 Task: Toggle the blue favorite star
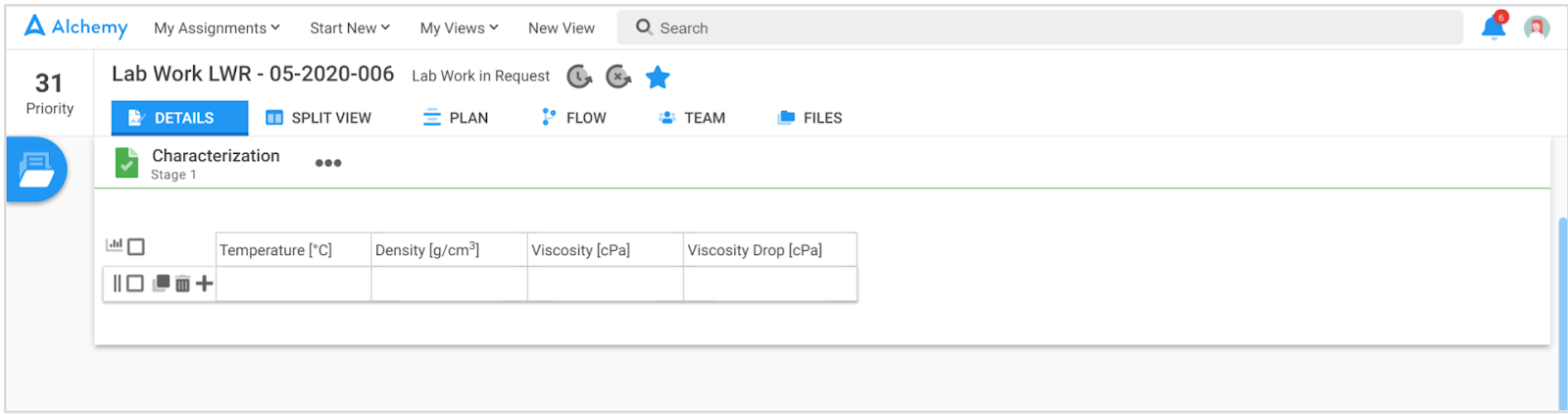[658, 77]
